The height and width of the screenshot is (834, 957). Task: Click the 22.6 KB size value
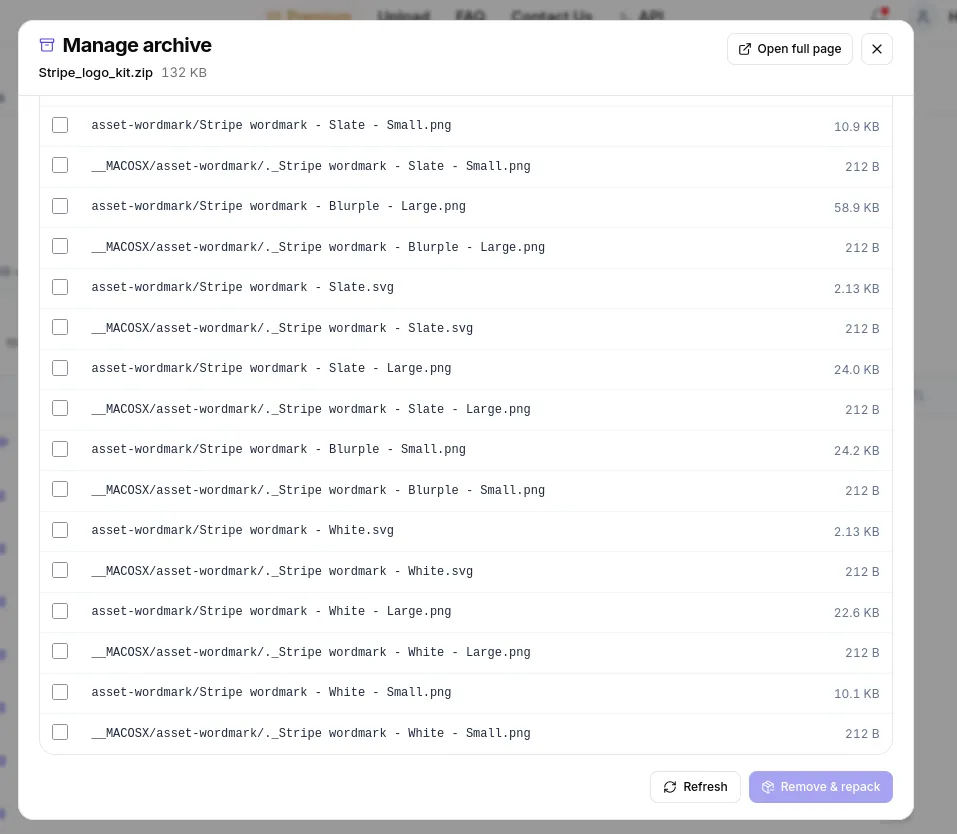[856, 612]
